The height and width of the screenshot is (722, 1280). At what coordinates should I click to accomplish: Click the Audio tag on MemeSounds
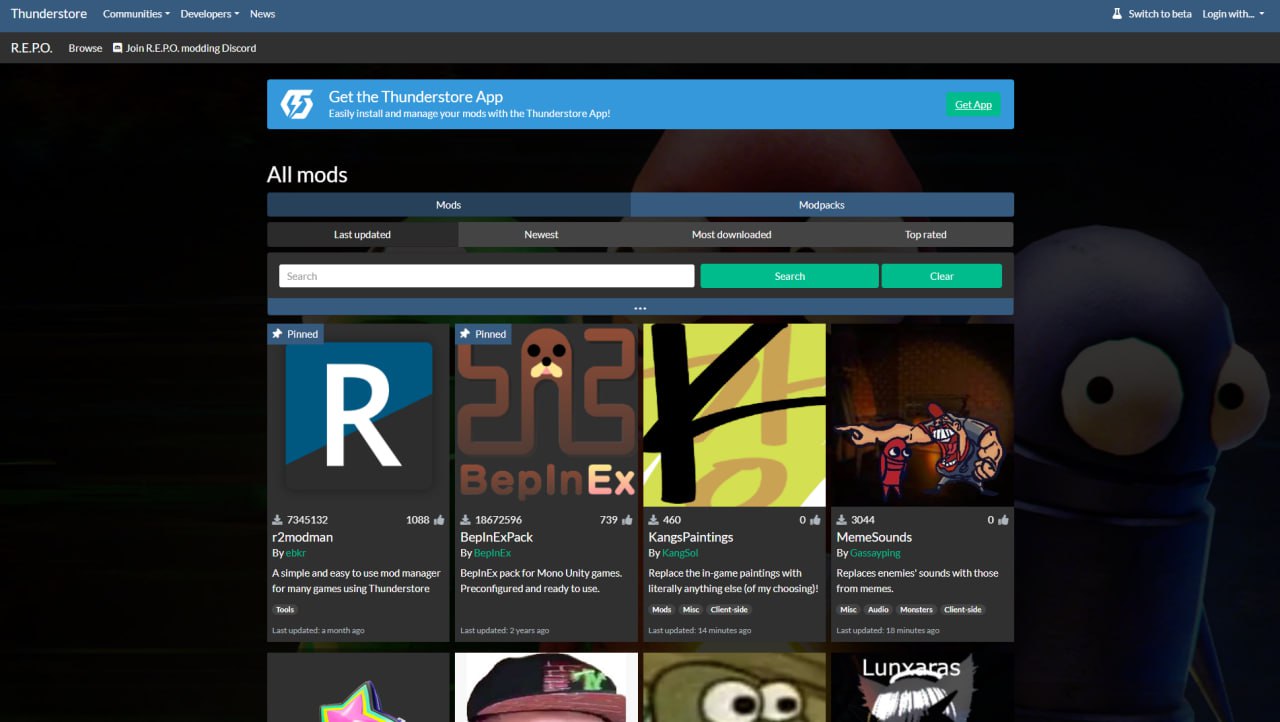(878, 609)
